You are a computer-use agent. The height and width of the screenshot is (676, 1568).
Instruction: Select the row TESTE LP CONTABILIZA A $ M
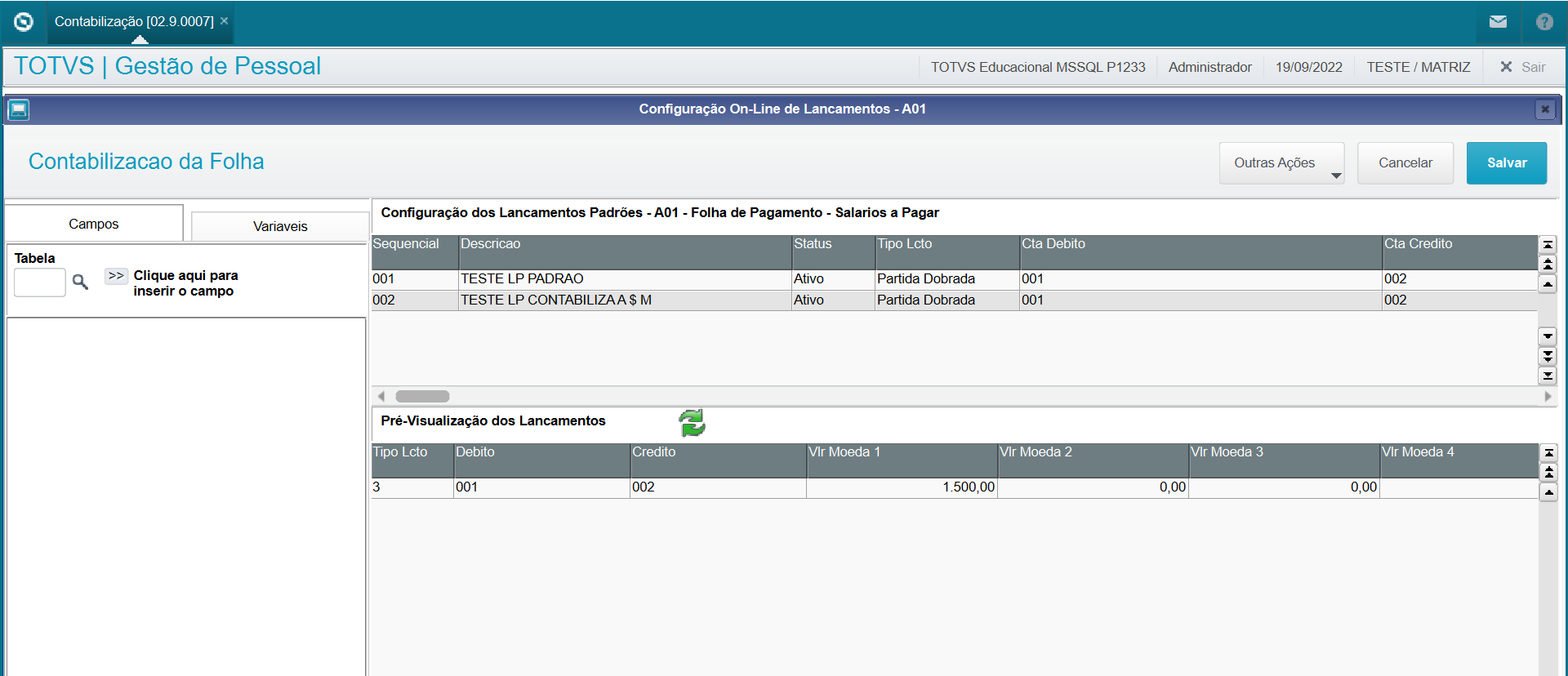point(955,300)
